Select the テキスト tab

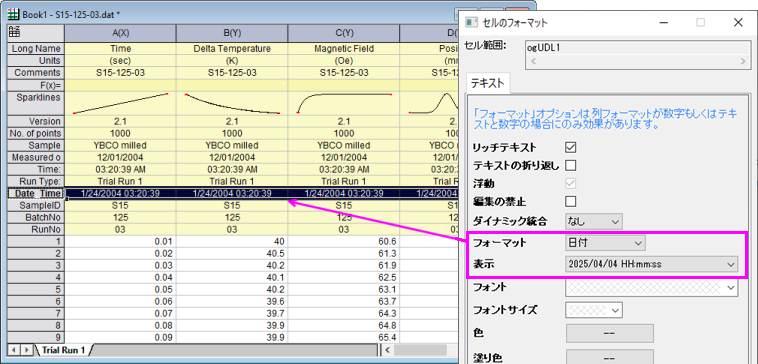[x=488, y=84]
